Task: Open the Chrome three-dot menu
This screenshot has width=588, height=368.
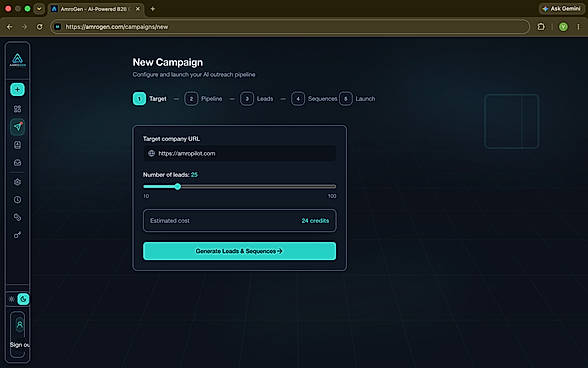Action: 578,27
